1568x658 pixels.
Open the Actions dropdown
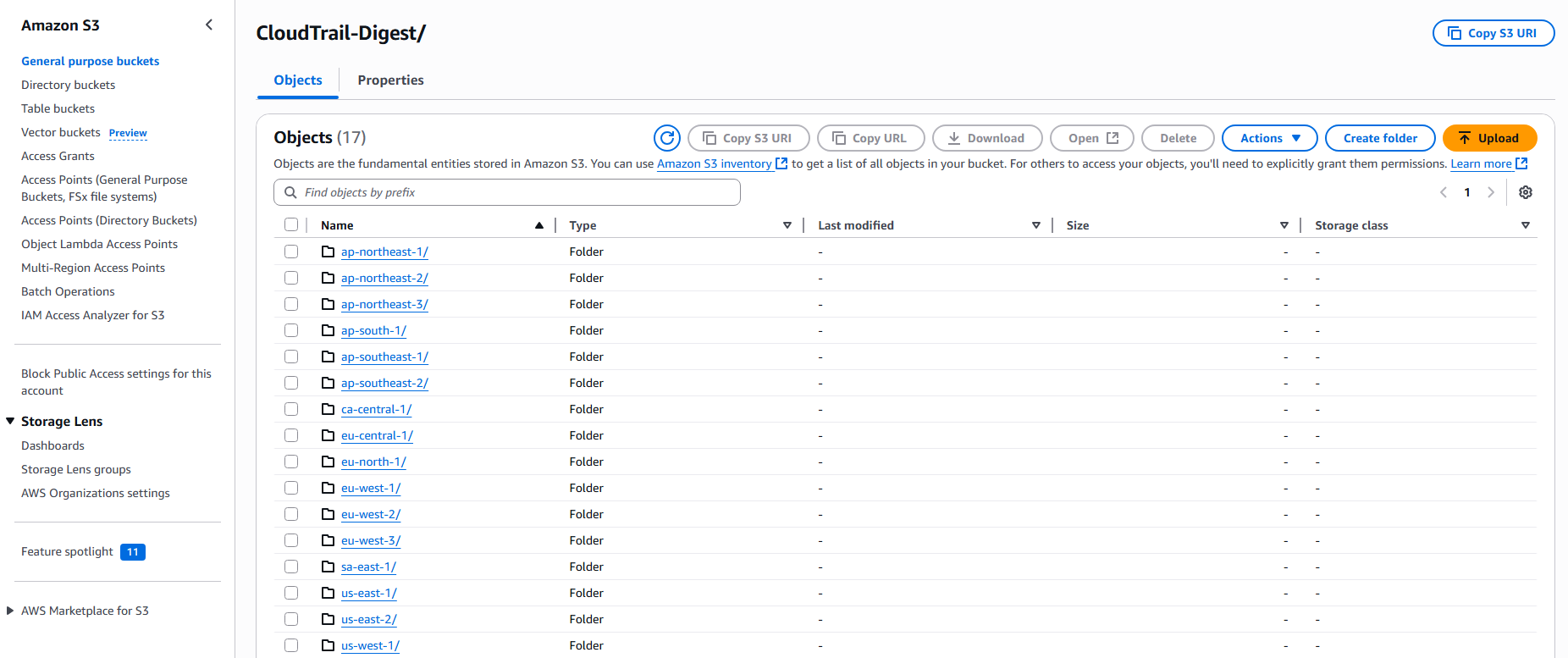pos(1270,138)
